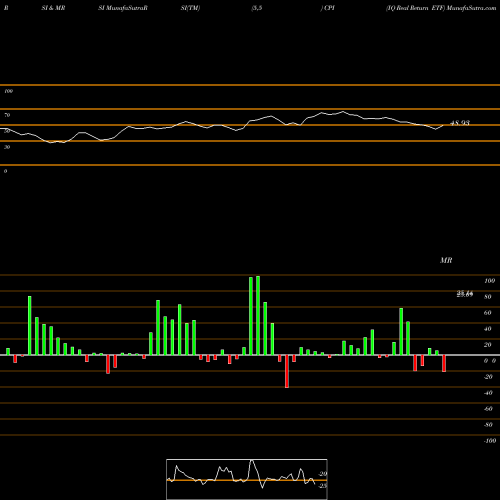This screenshot has width=500, height=500.
Task: Click the '-100' label on MR axis
Action: click(x=489, y=441)
